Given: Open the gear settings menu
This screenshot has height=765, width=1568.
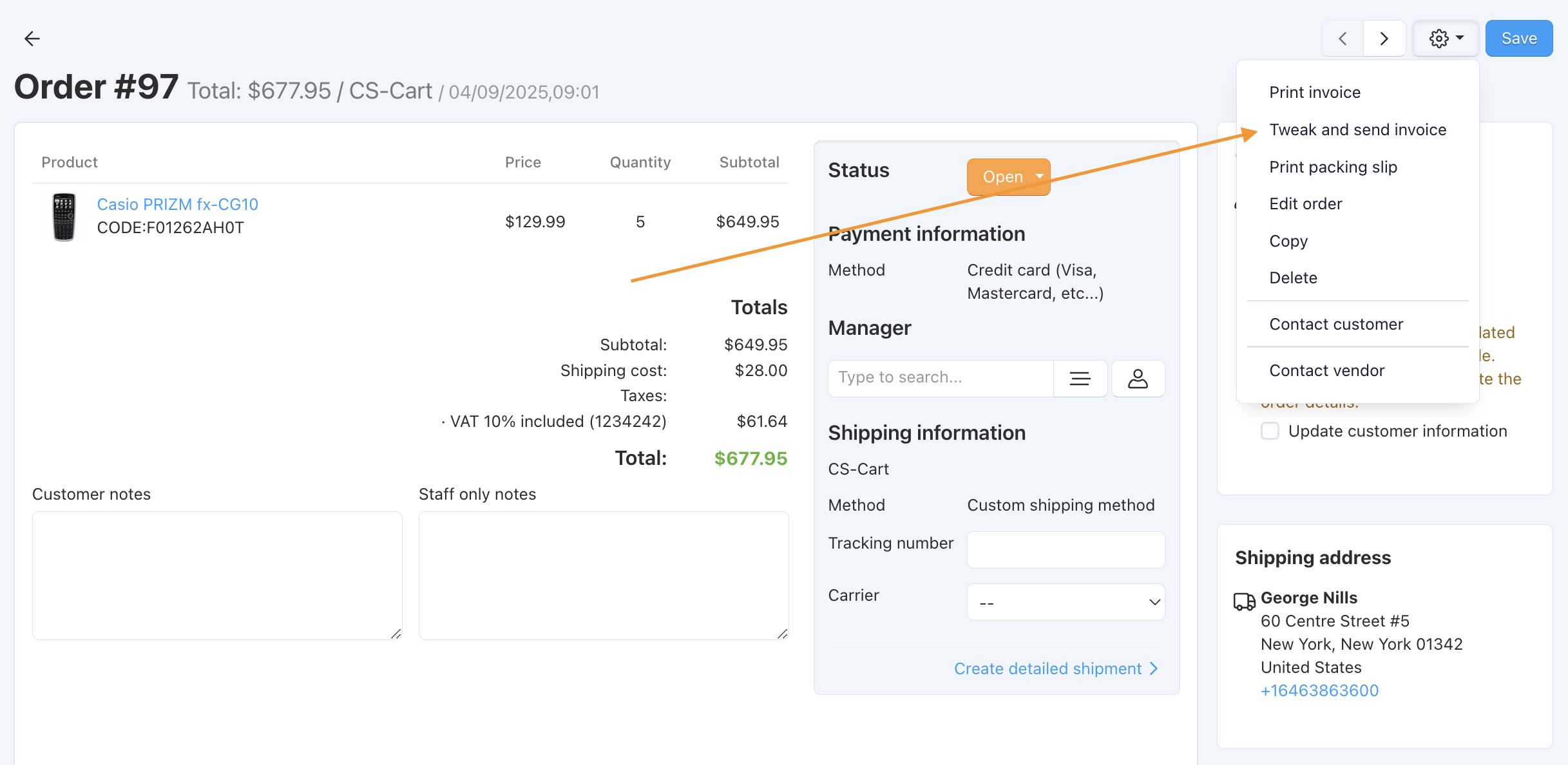Looking at the screenshot, I should coord(1446,39).
